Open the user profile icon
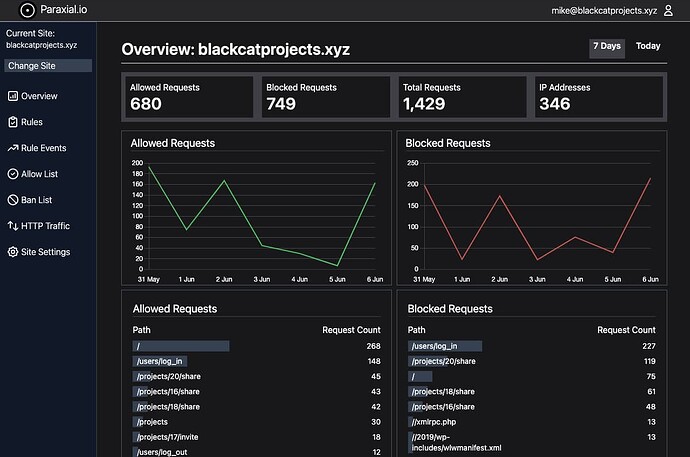Screen dimensions: 690x457 pos(668,10)
